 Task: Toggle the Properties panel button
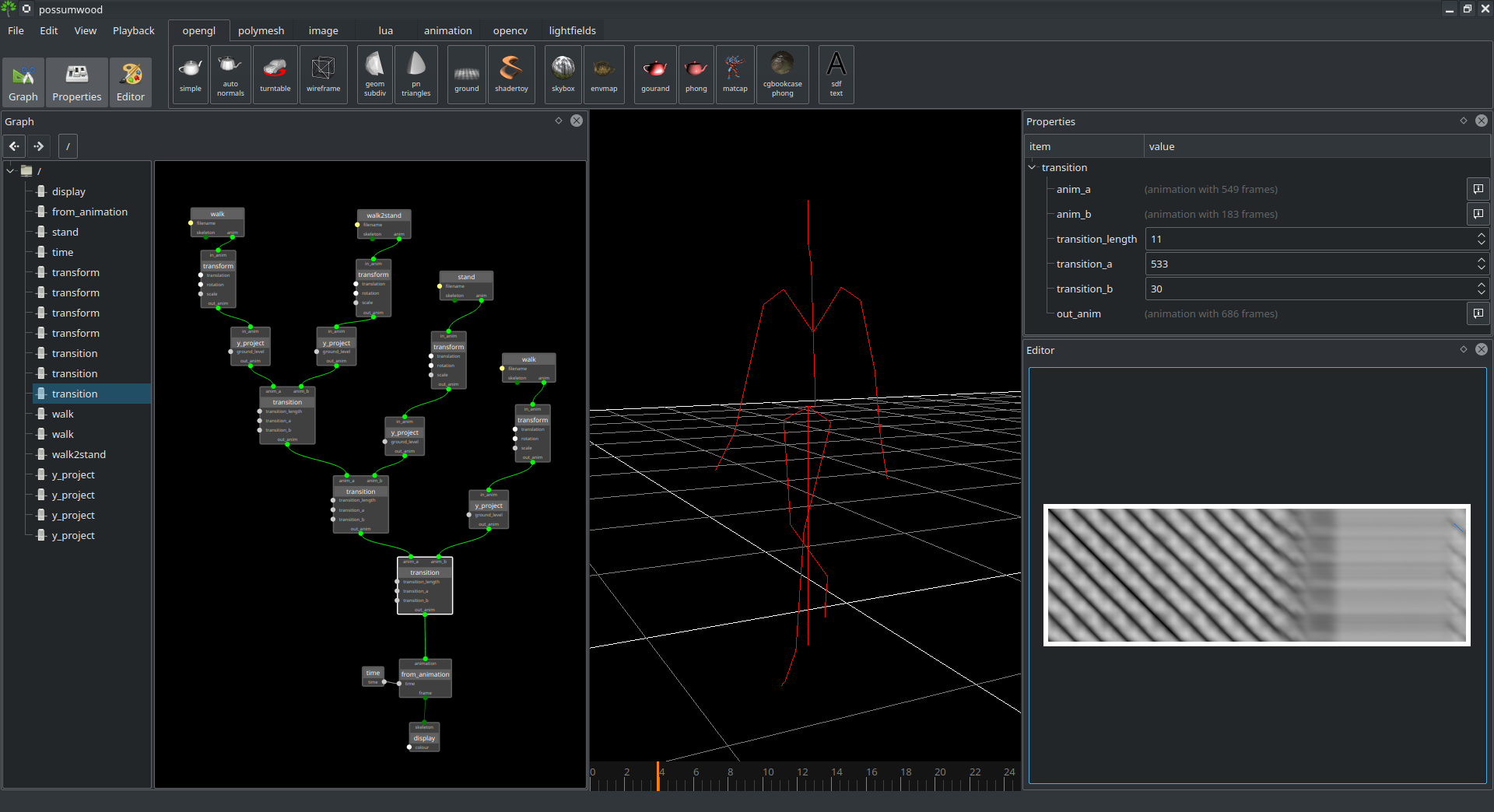76,82
